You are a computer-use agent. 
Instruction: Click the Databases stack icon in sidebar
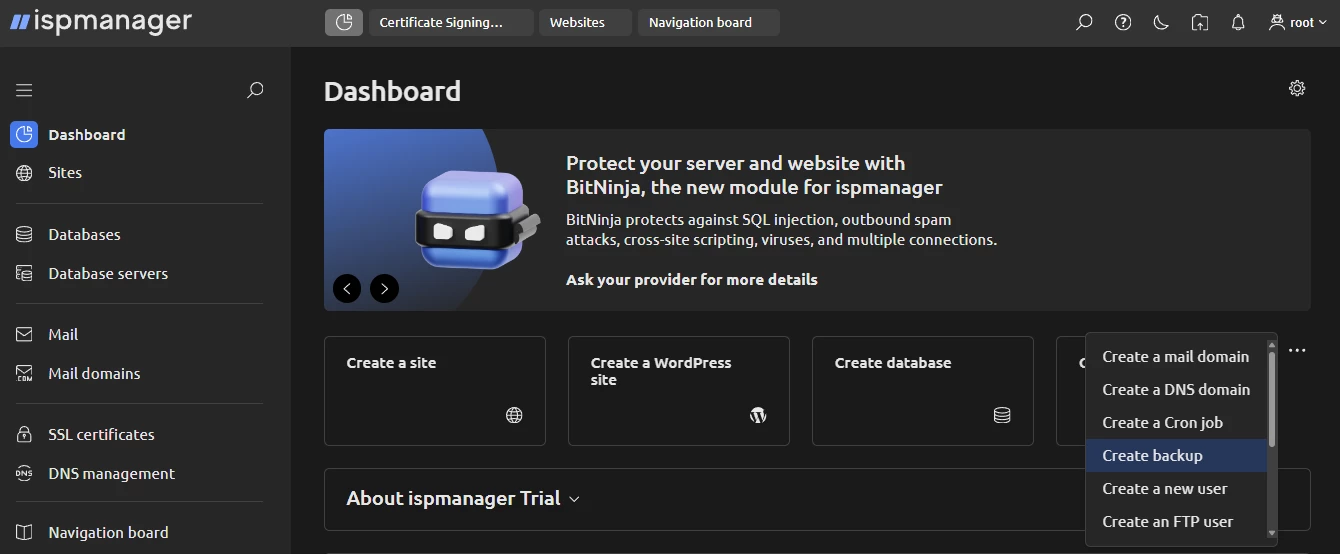[24, 235]
